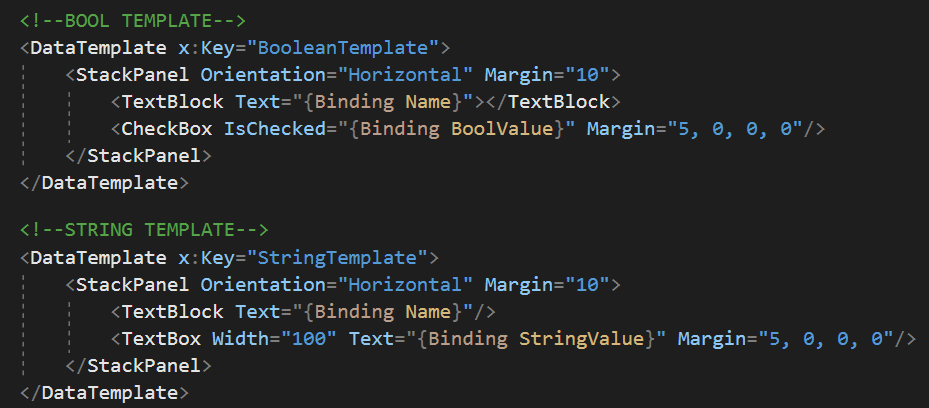Click the last closing DataTemplate tag
The height and width of the screenshot is (408, 929).
[x=104, y=393]
